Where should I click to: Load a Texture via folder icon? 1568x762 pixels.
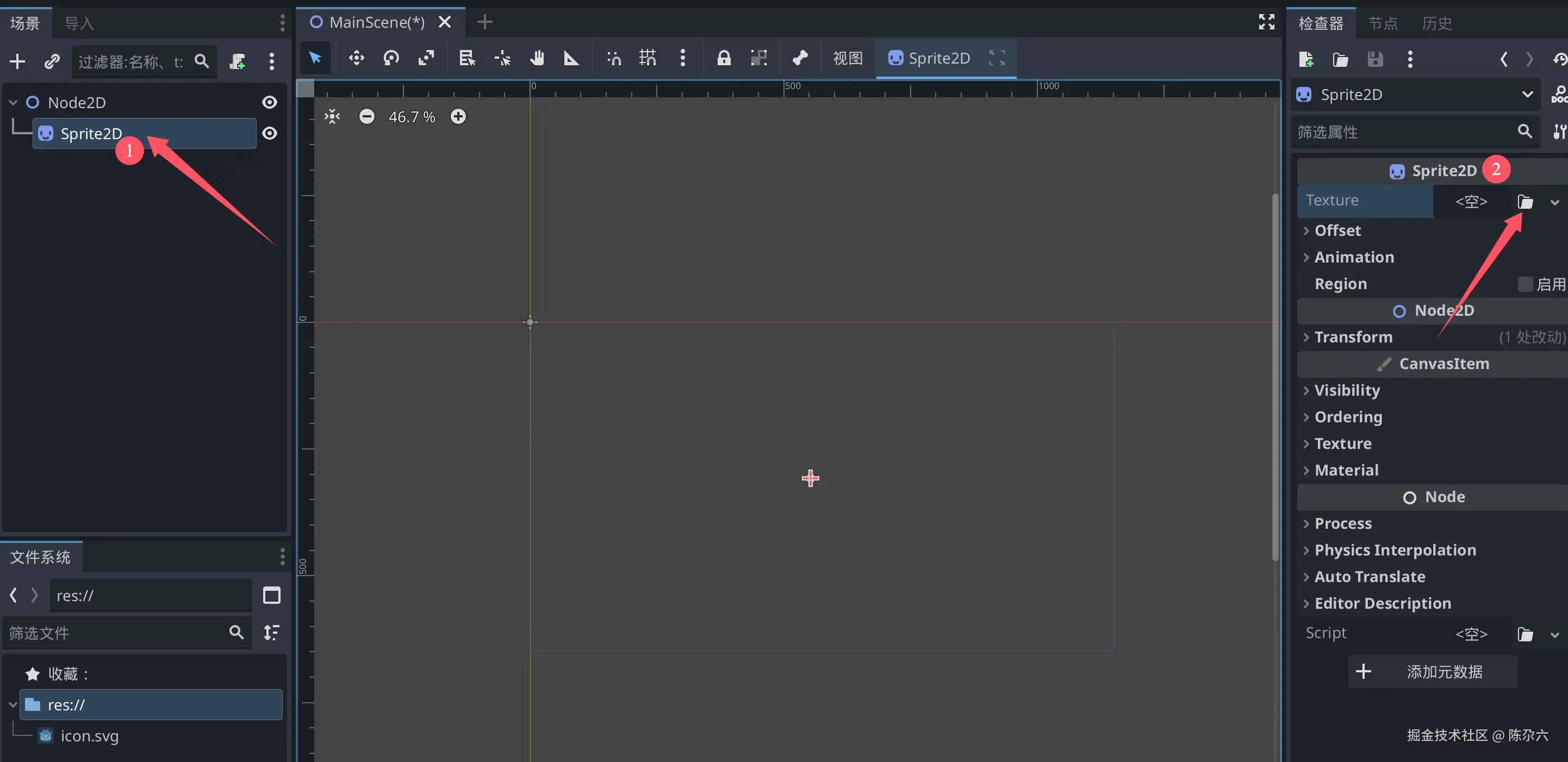click(x=1525, y=202)
